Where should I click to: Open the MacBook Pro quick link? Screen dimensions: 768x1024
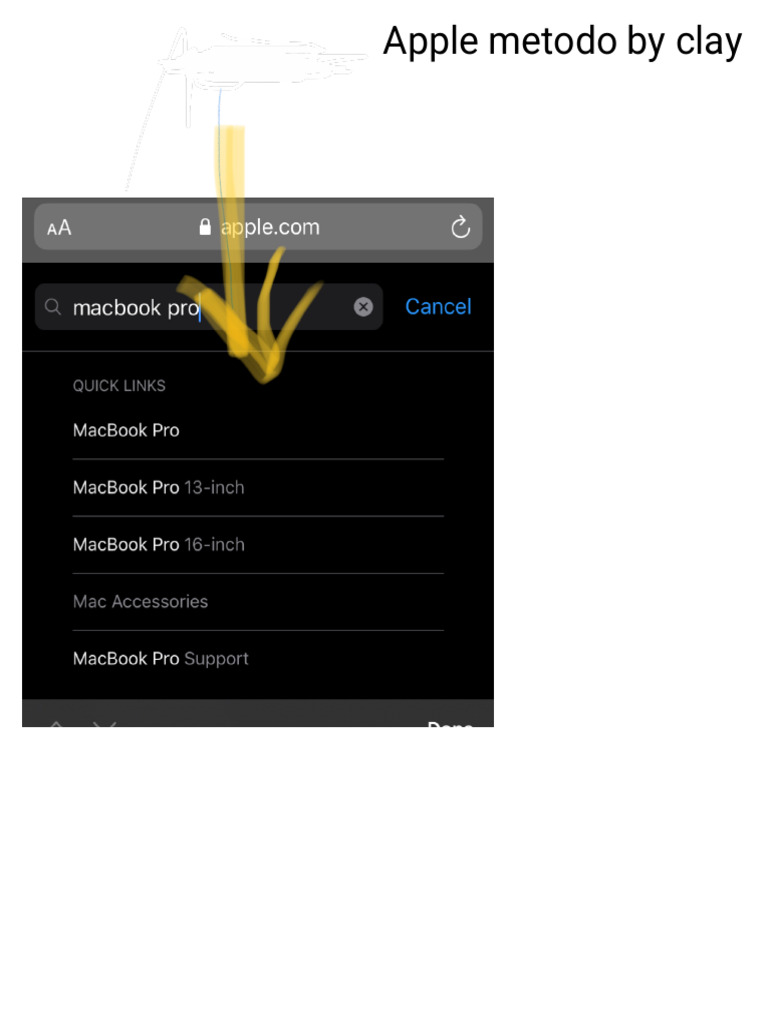pos(126,430)
